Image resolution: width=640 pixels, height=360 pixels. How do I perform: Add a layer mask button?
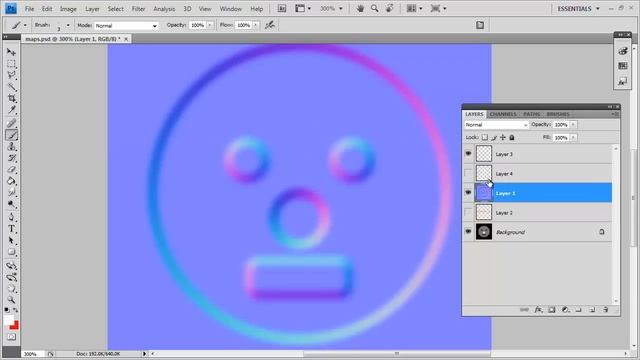click(552, 310)
